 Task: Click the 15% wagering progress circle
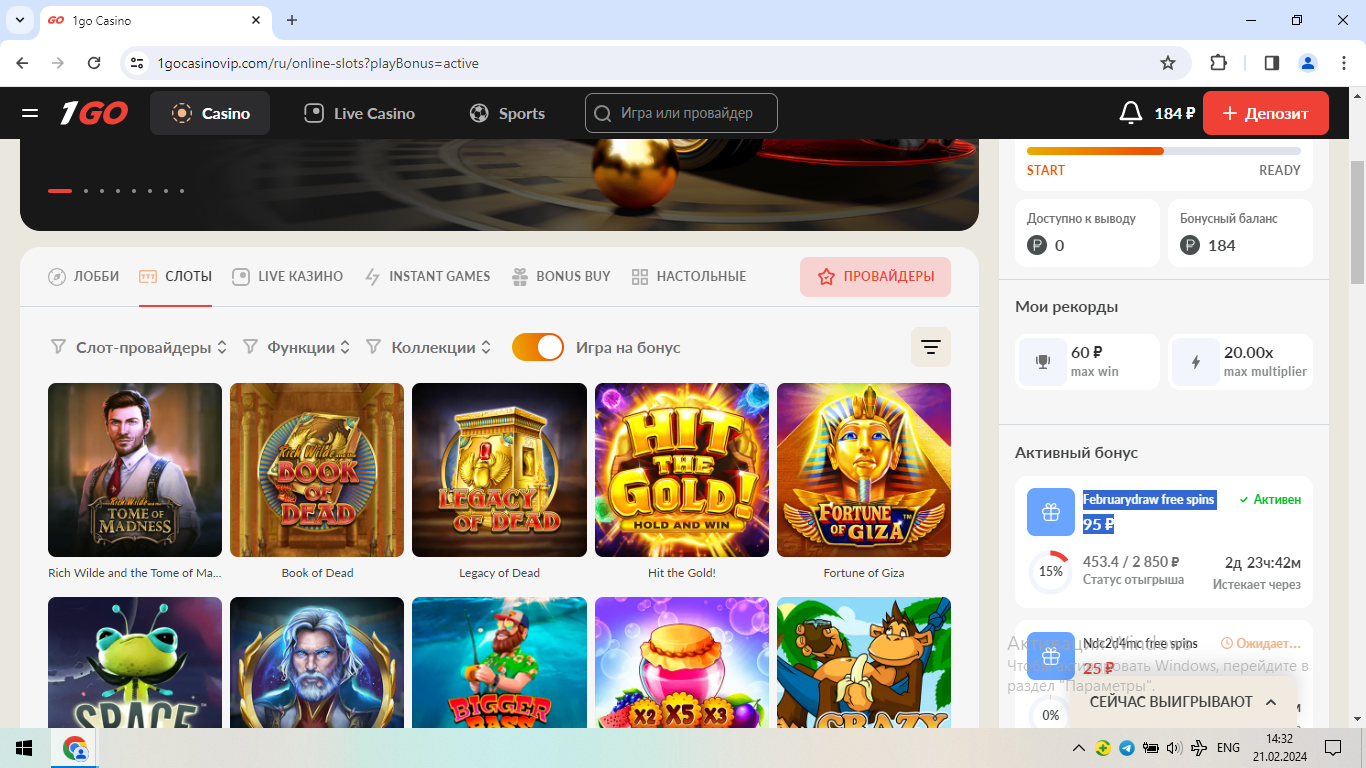coord(1050,572)
